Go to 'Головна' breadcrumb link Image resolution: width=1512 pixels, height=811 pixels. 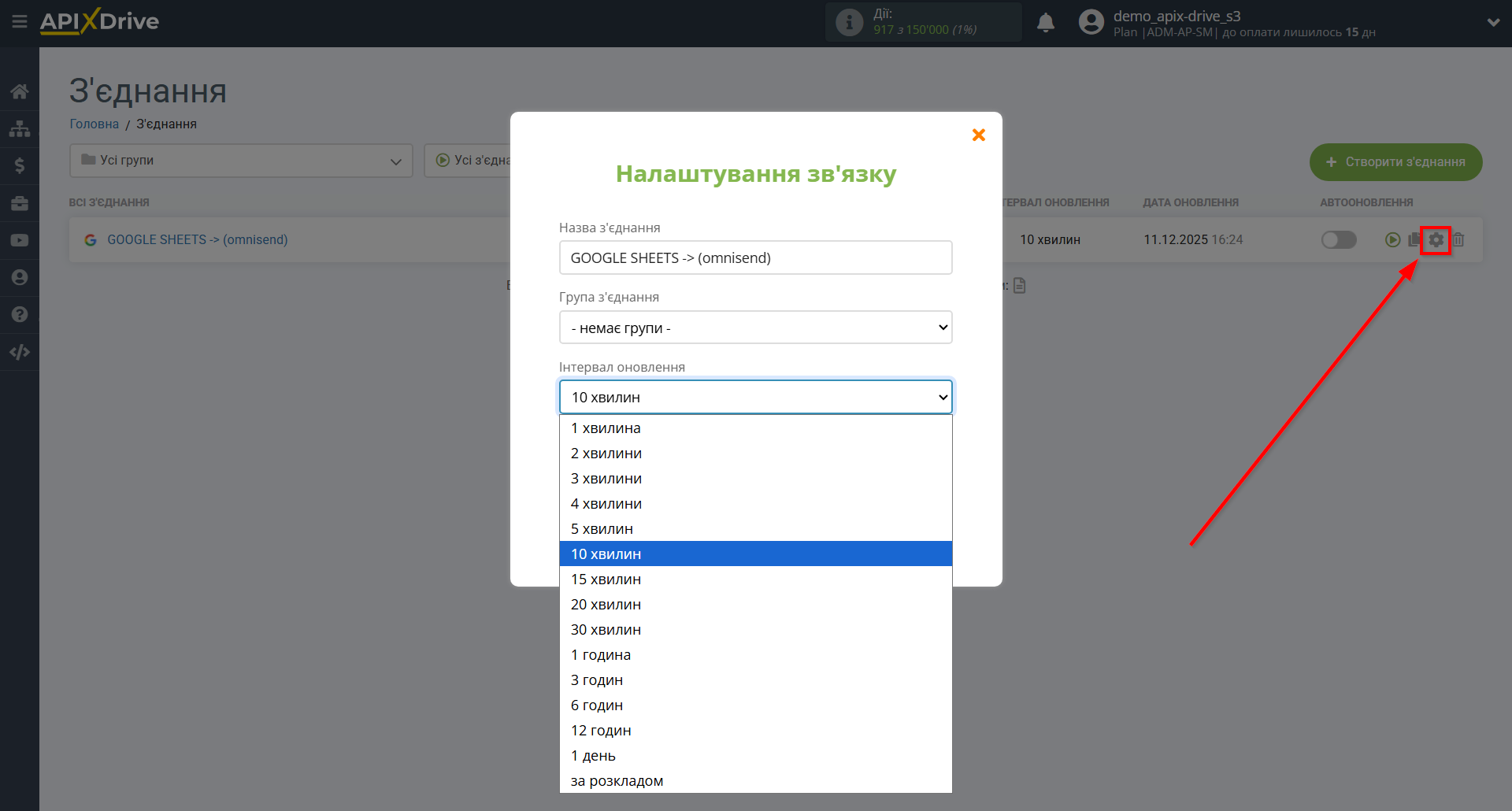(x=93, y=124)
